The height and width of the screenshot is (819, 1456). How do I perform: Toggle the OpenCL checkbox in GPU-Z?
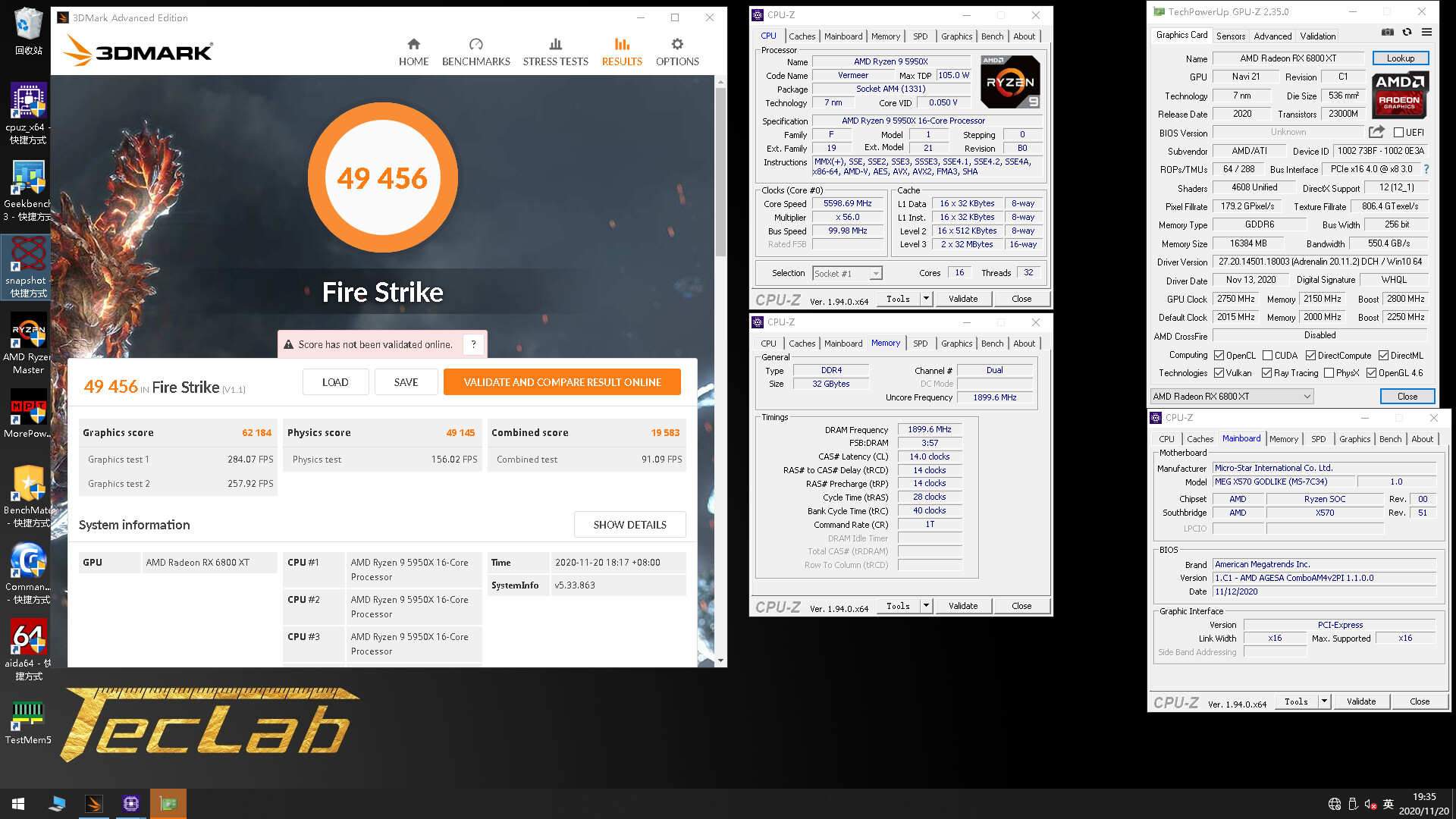click(1219, 355)
